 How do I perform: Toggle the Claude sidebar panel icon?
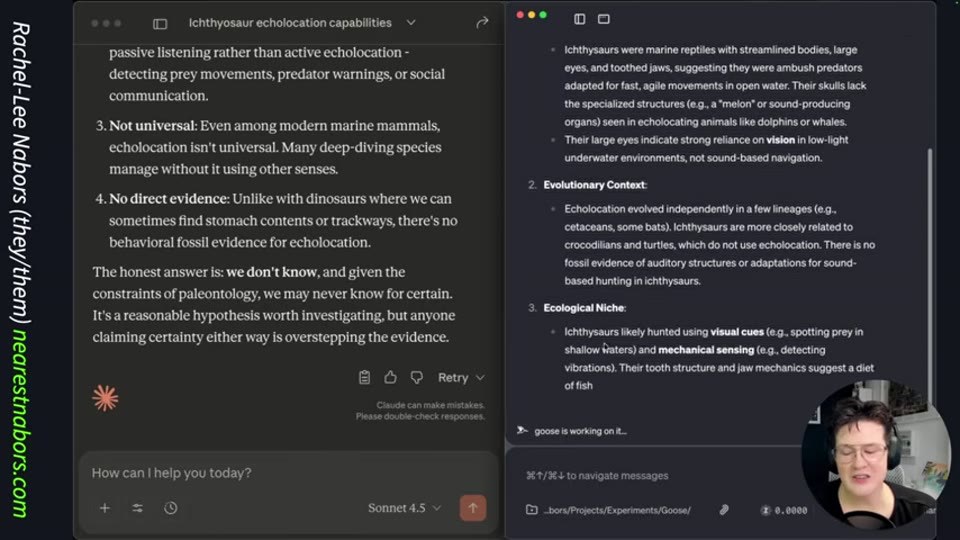160,23
